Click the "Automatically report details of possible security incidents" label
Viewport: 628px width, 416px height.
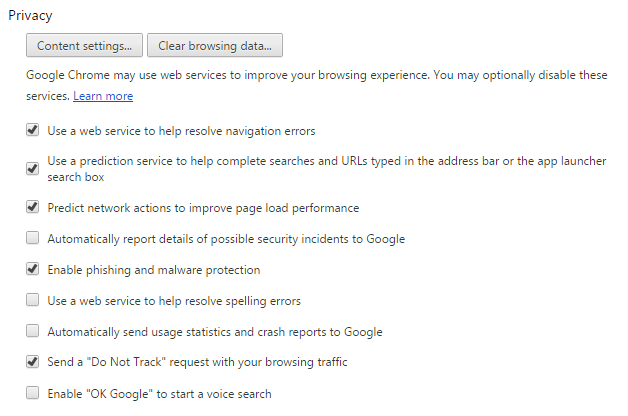226,239
